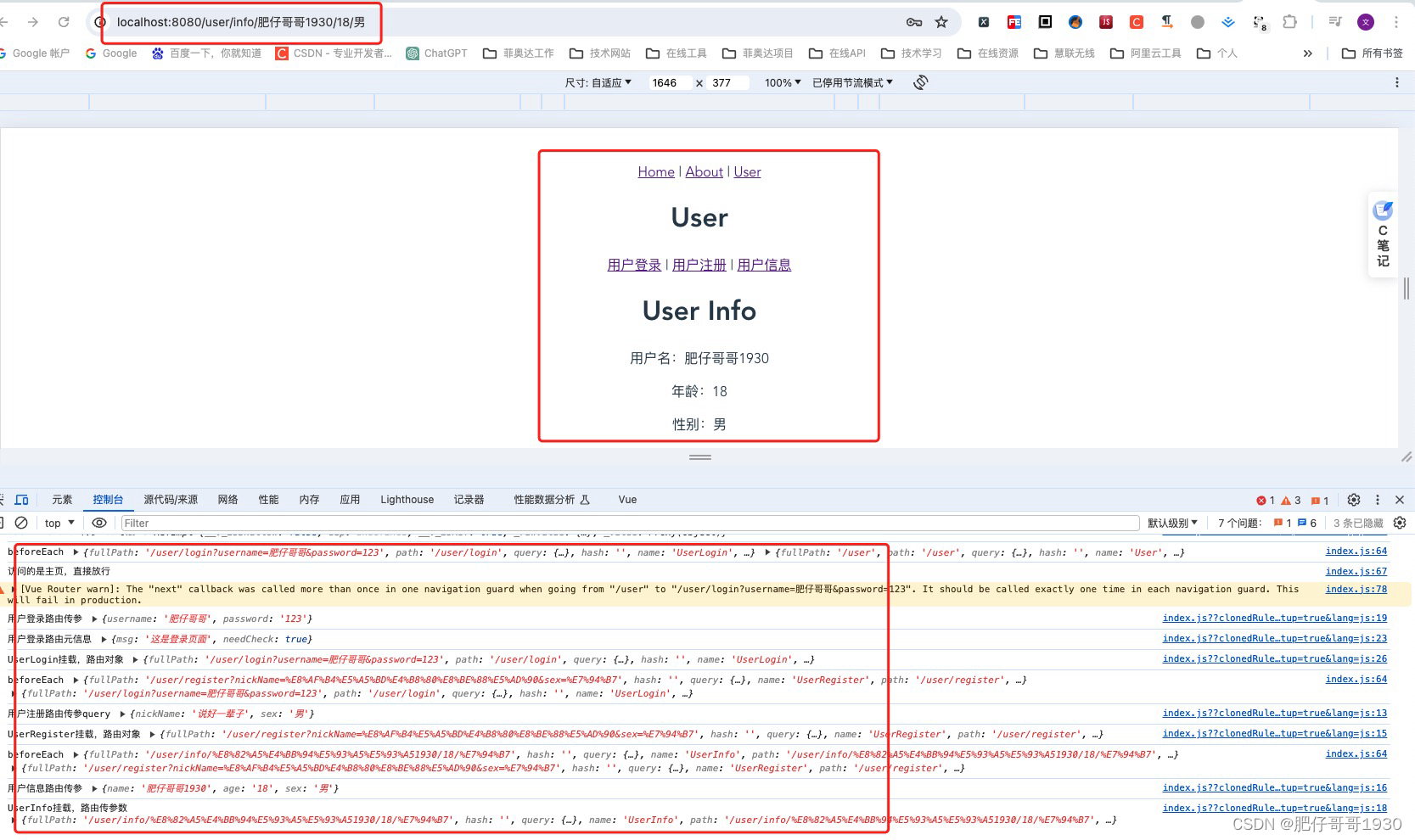Click the 用户注册 link

699,265
